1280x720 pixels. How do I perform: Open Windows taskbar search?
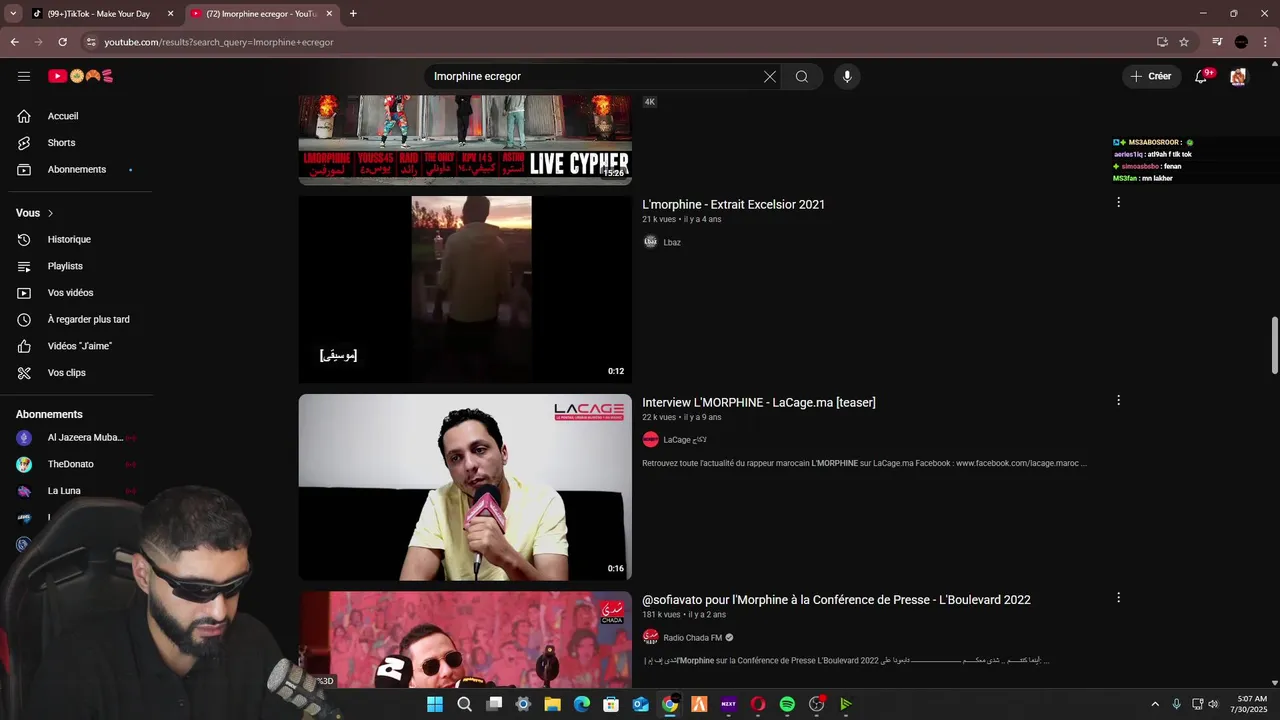[x=464, y=704]
